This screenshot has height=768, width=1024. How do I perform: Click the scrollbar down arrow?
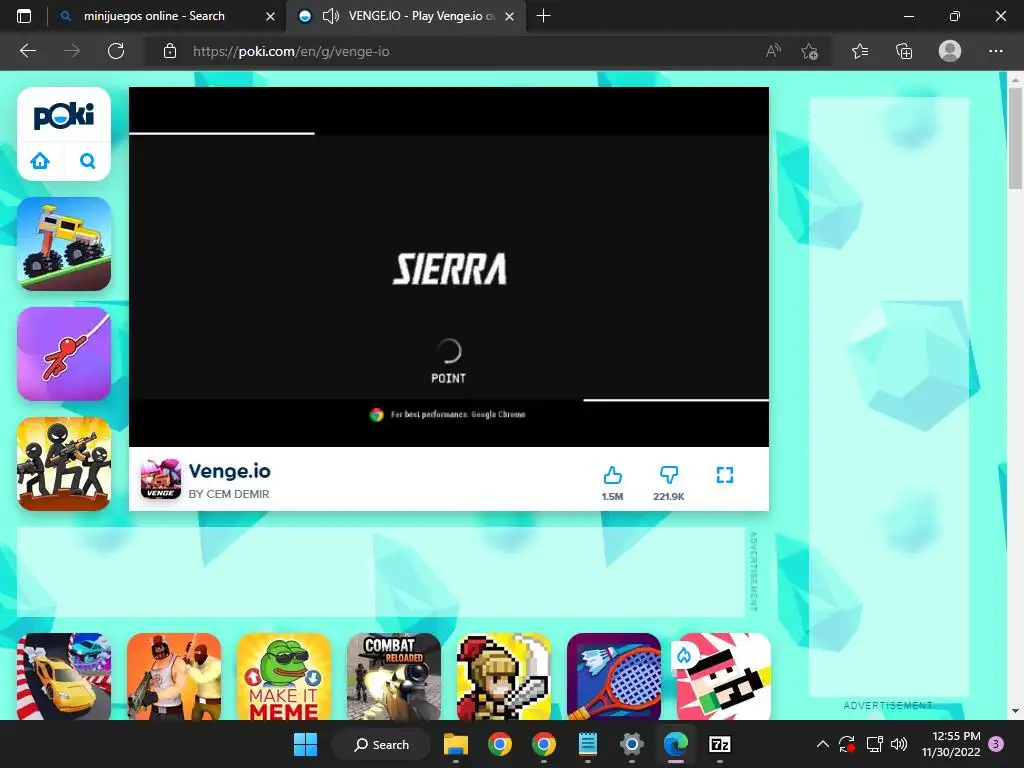point(1015,711)
